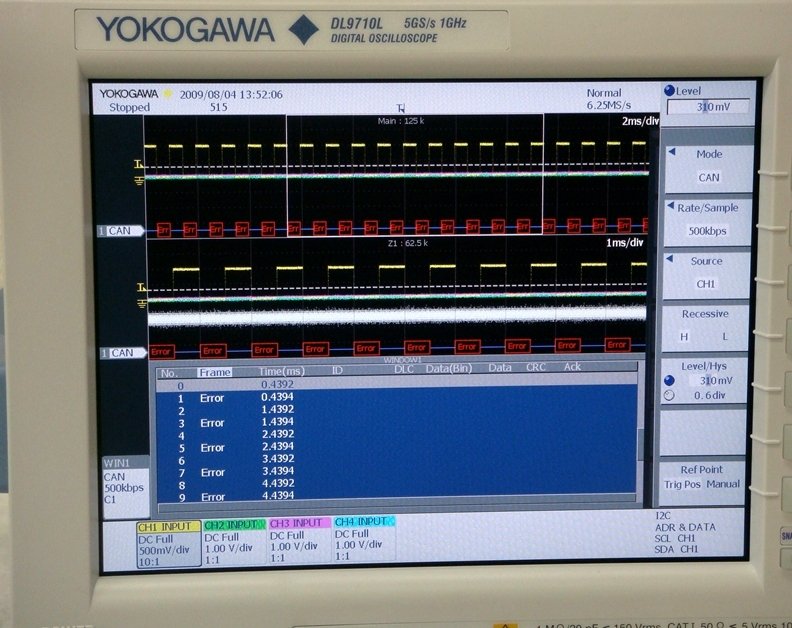This screenshot has width=792, height=628.
Task: Select list row 0 at 0.4392 ms
Action: 397,384
